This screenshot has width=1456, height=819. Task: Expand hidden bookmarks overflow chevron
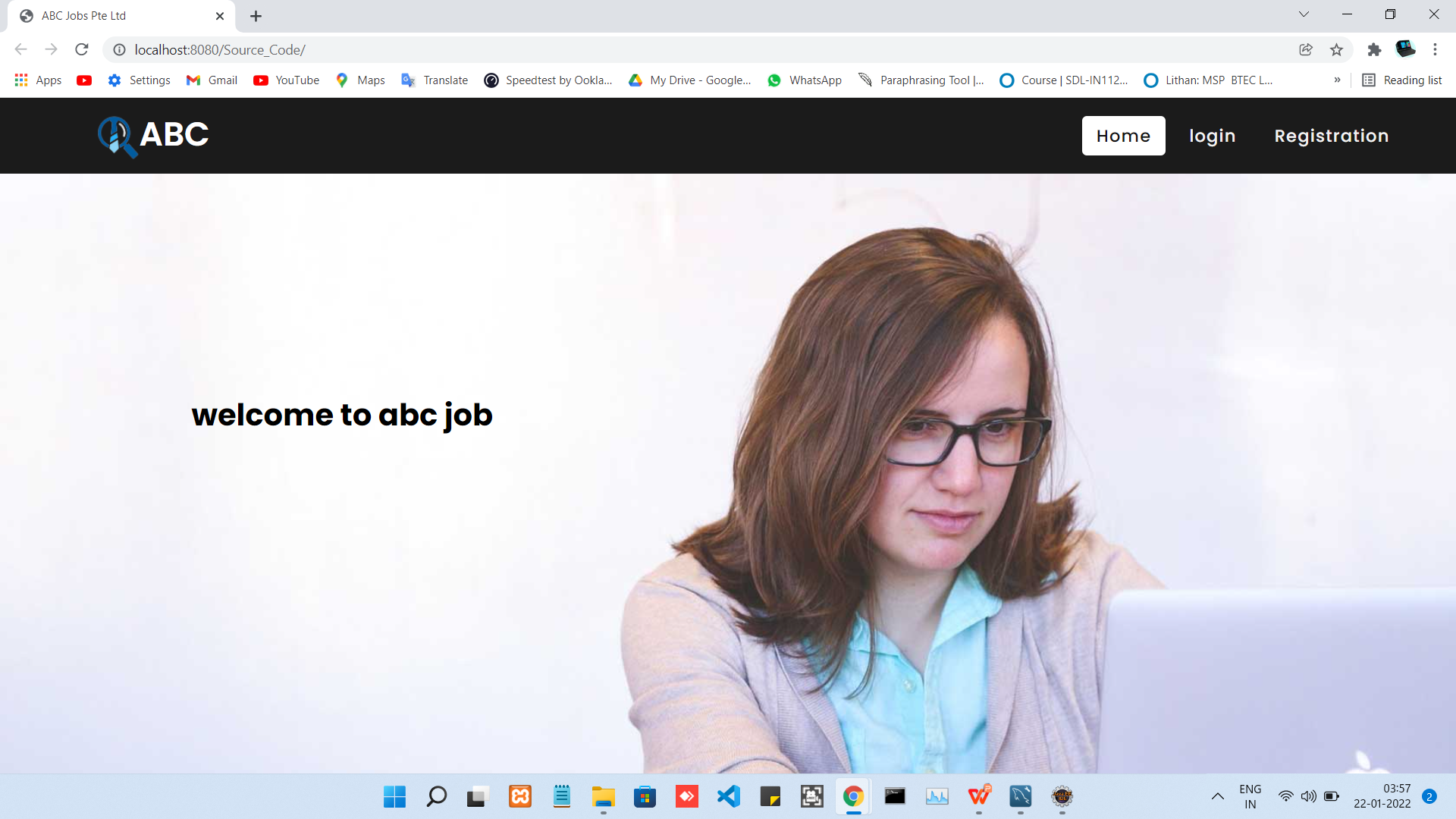point(1337,80)
